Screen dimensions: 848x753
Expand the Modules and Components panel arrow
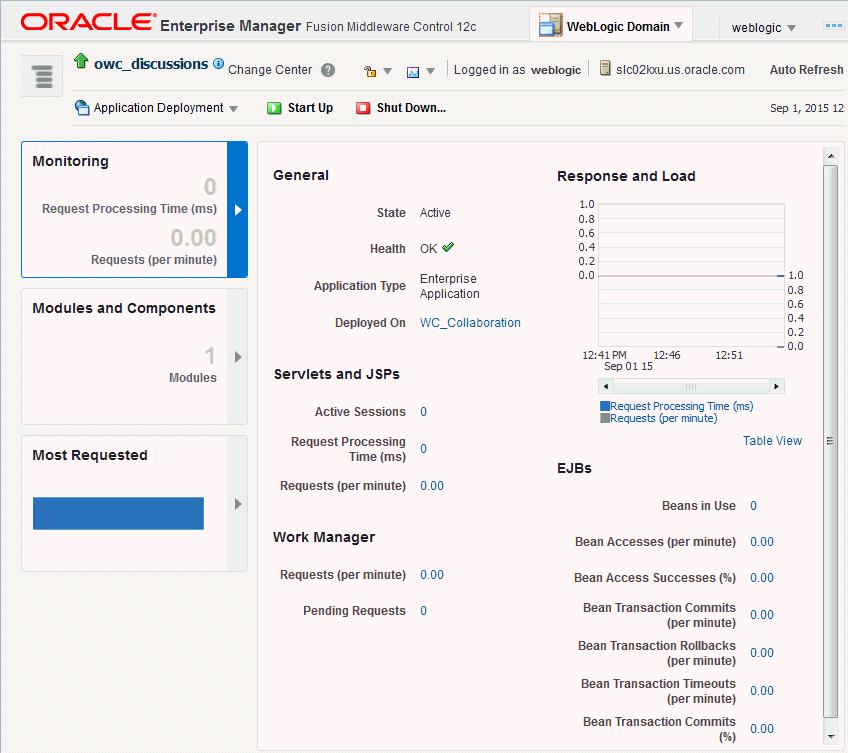pyautogui.click(x=237, y=357)
